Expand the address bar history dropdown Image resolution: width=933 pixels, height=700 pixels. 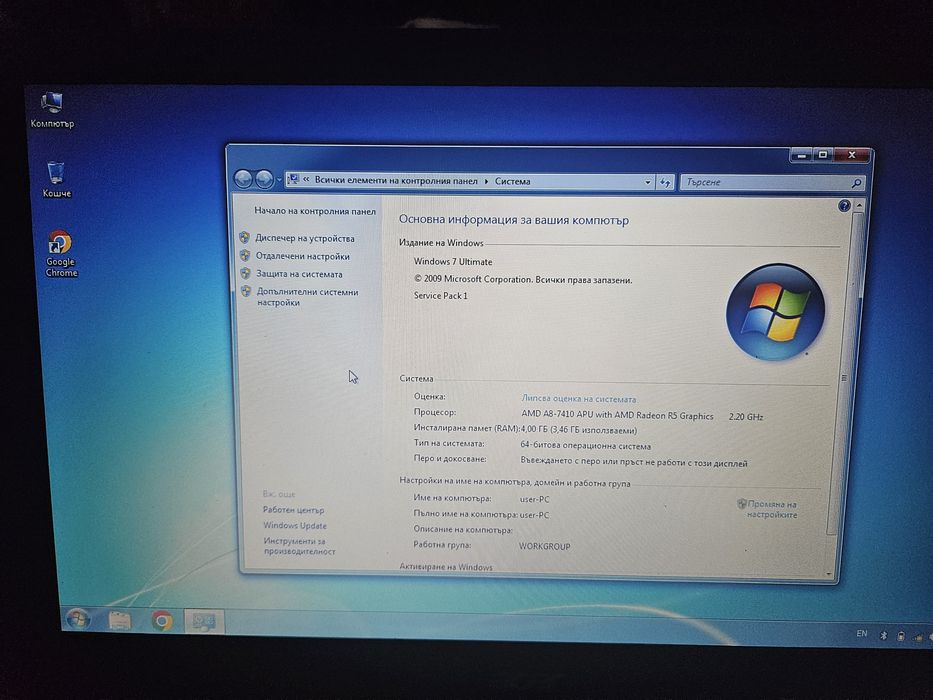click(647, 182)
